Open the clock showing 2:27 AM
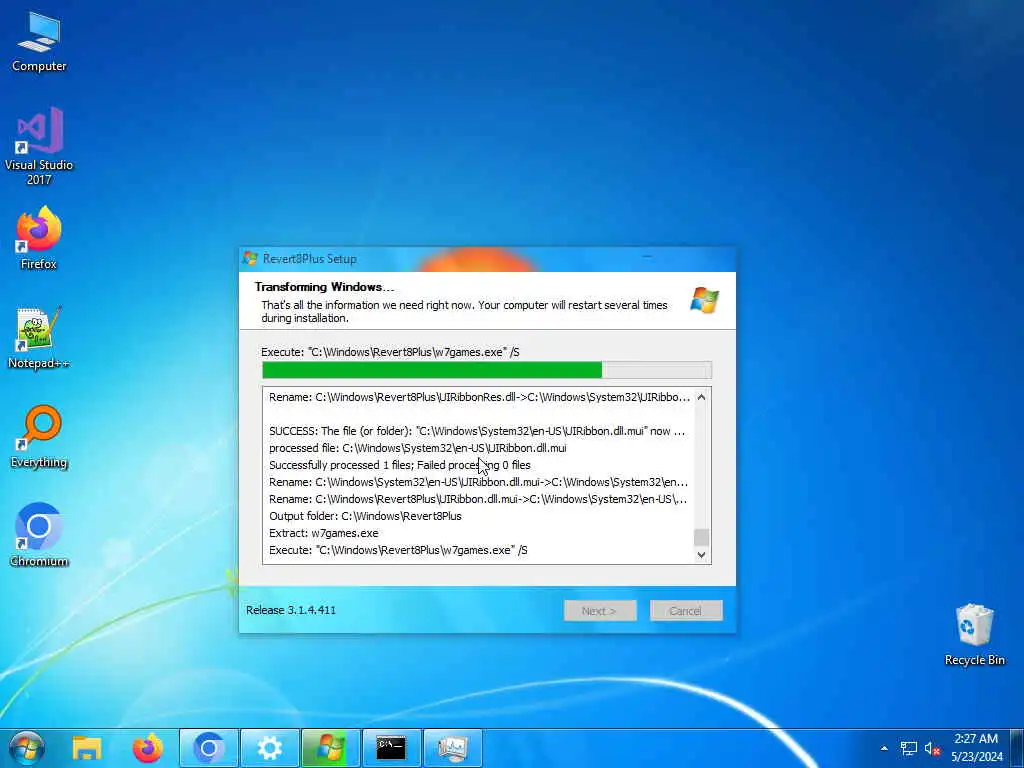Viewport: 1024px width, 768px height. tap(976, 739)
